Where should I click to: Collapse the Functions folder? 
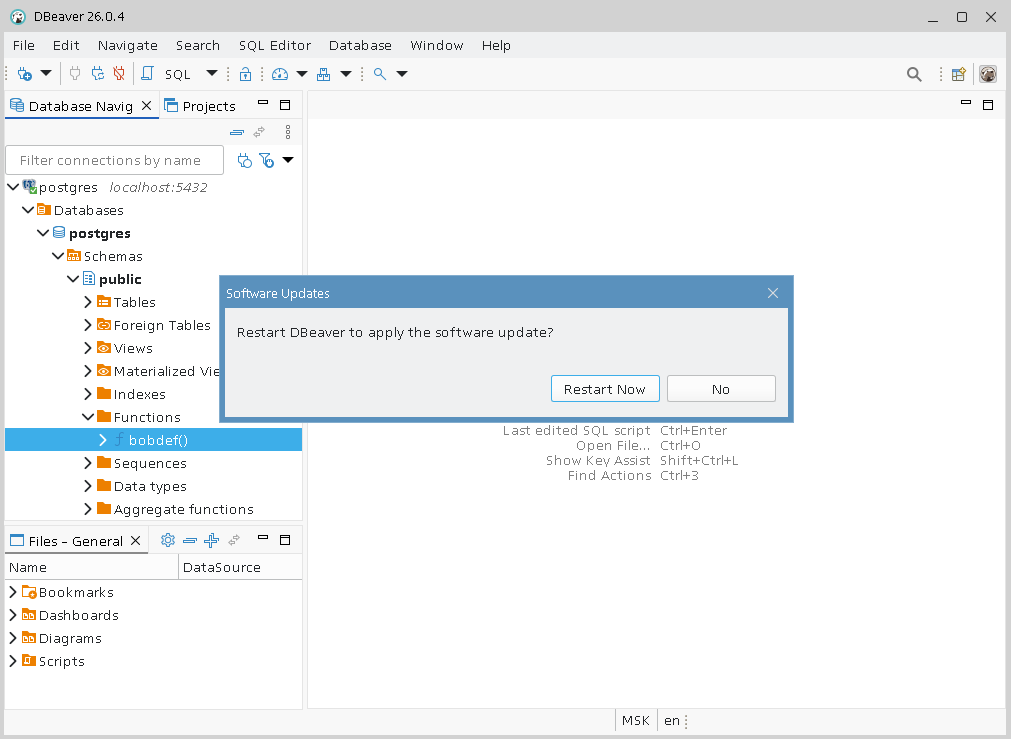88,417
